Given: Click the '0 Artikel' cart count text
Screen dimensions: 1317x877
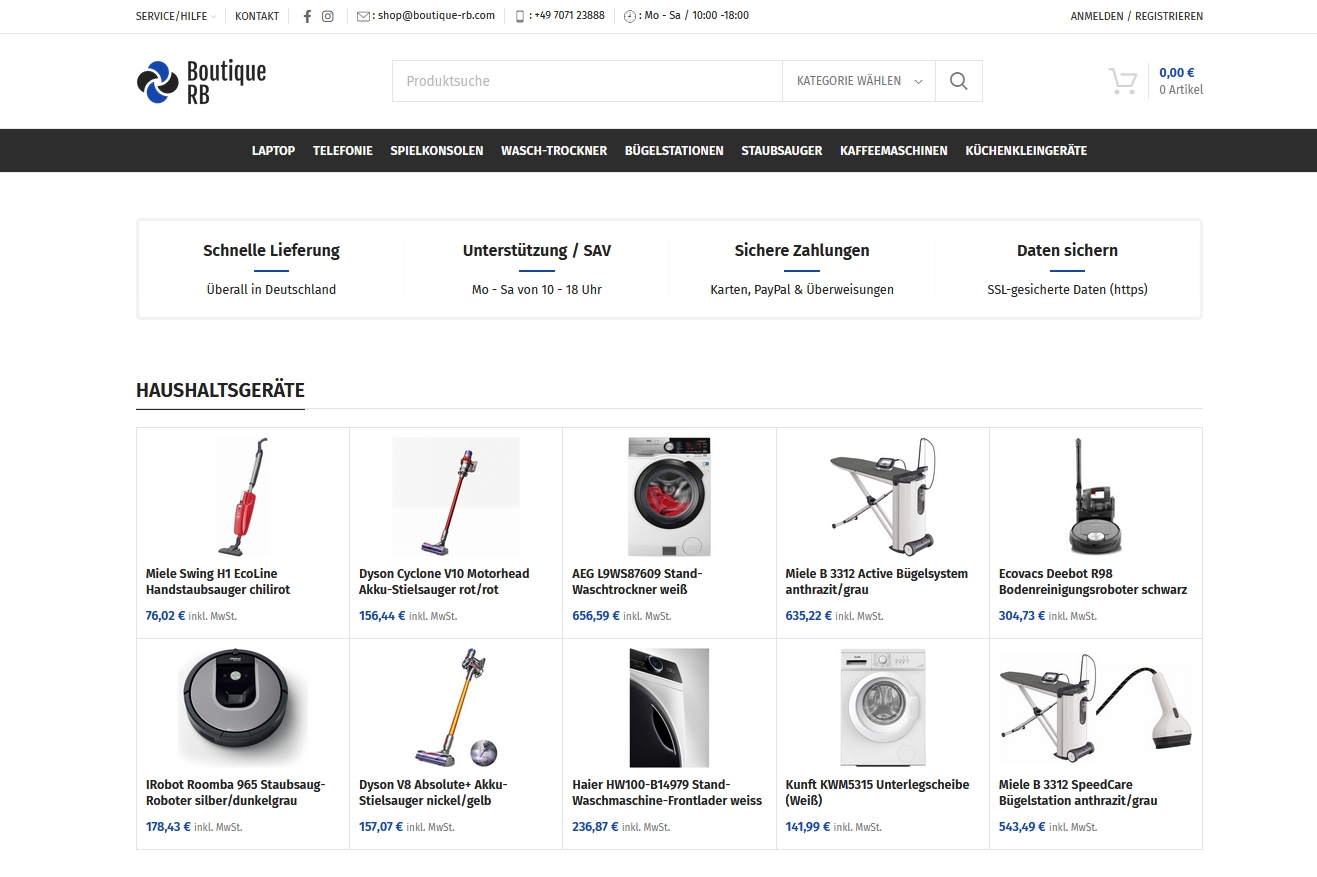Looking at the screenshot, I should 1181,90.
